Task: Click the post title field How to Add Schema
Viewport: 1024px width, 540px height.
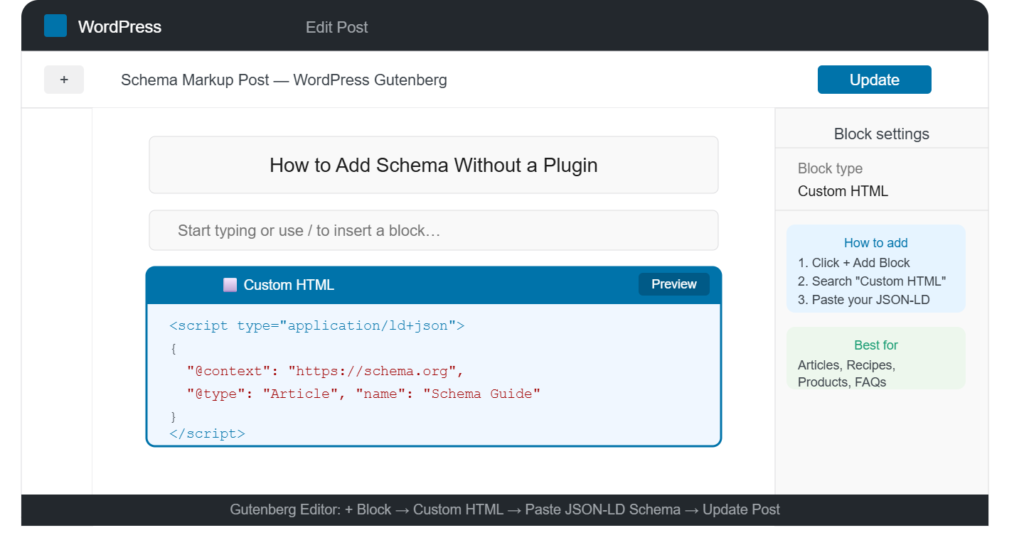Action: (x=434, y=165)
